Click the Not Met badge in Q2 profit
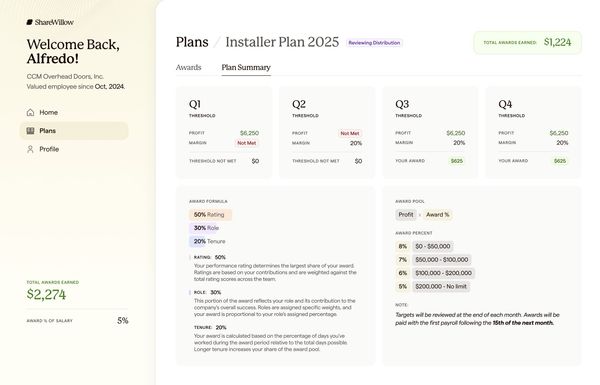 [x=350, y=133]
